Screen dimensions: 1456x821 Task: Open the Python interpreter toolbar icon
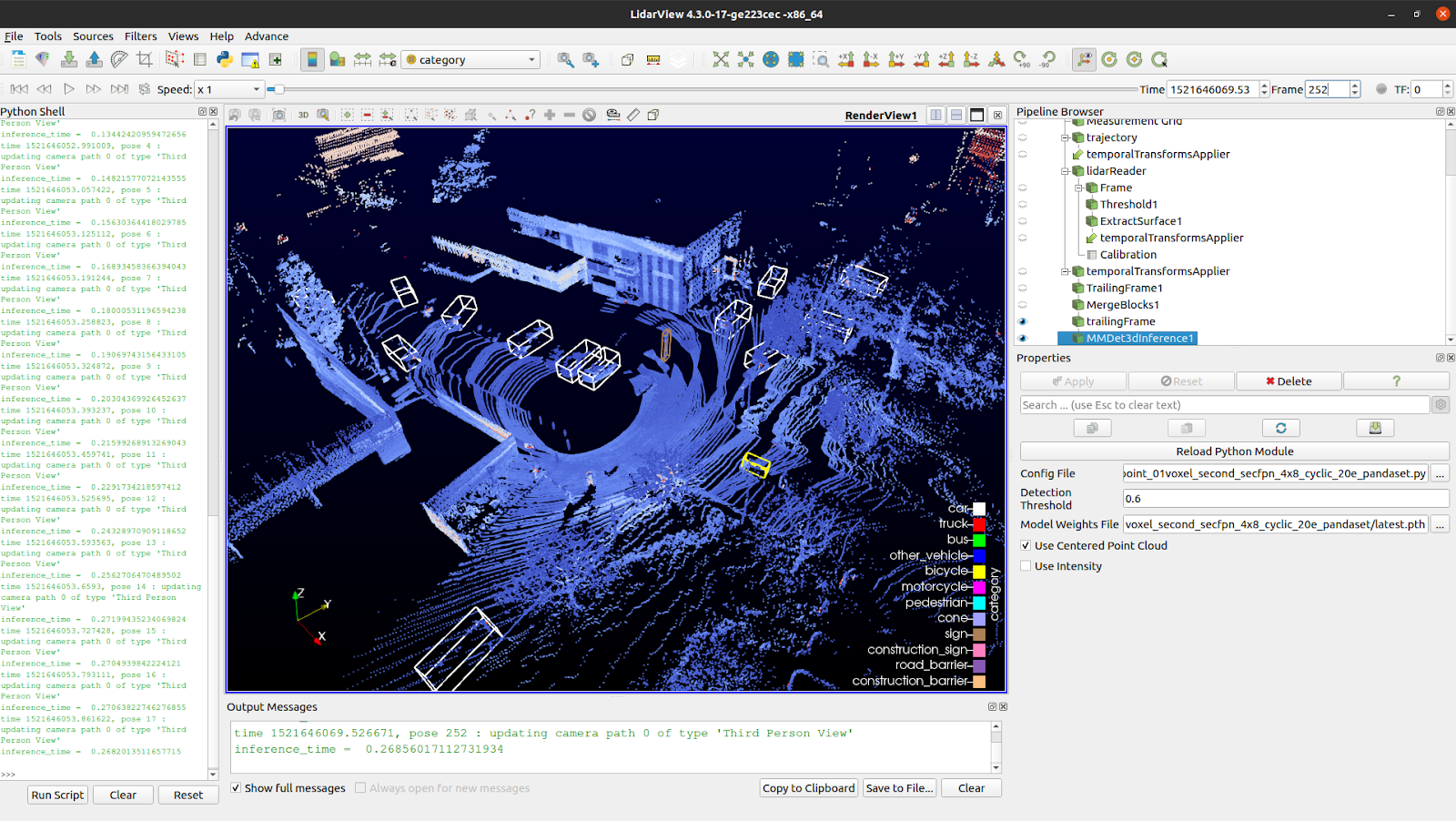(223, 58)
